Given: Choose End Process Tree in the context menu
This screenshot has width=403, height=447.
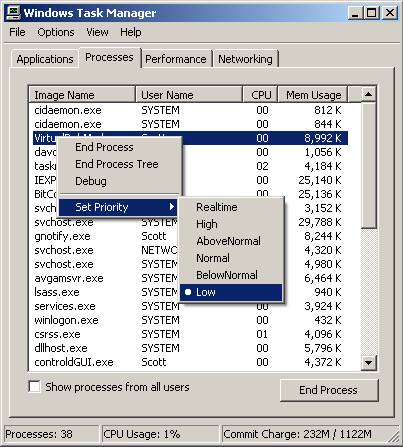Looking at the screenshot, I should pyautogui.click(x=117, y=164).
